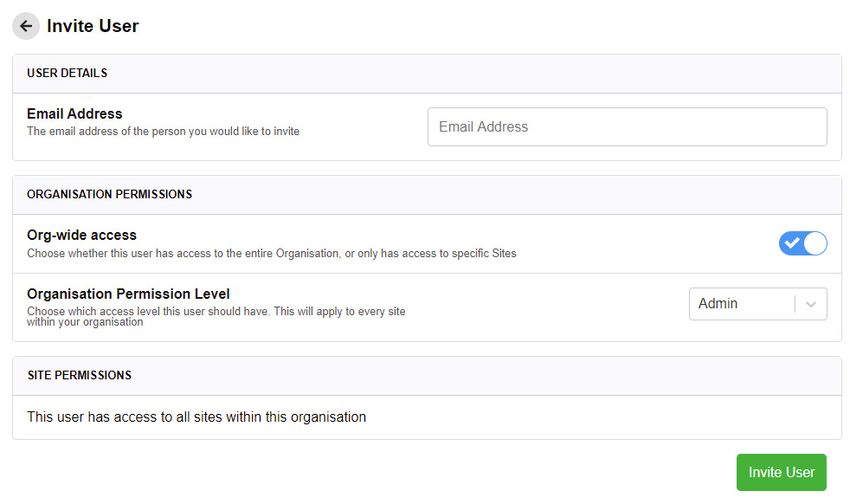Click the bold Email Address label
Viewport: 850px width, 504px height.
(x=74, y=114)
